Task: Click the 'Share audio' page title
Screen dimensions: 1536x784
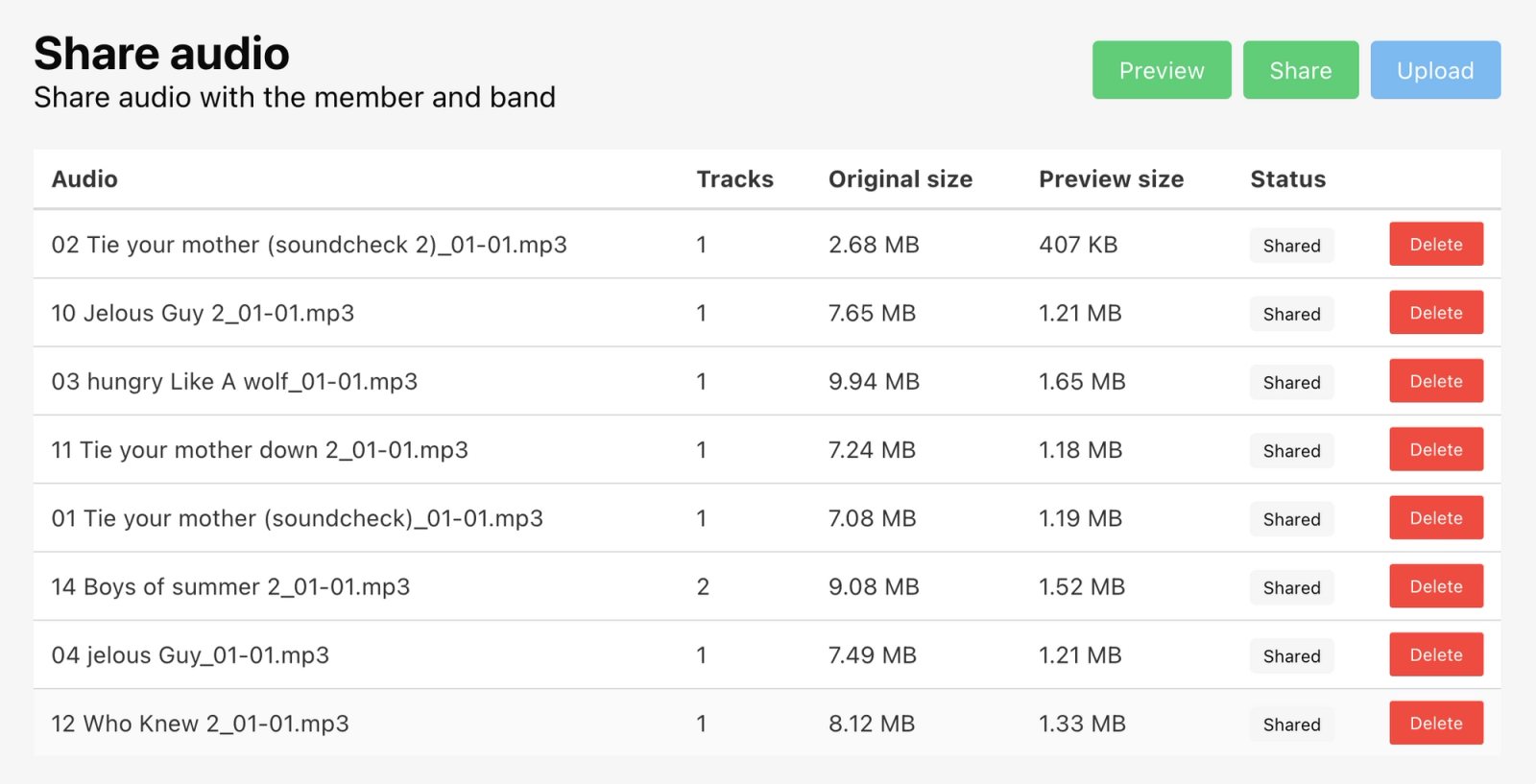Action: pos(161,53)
